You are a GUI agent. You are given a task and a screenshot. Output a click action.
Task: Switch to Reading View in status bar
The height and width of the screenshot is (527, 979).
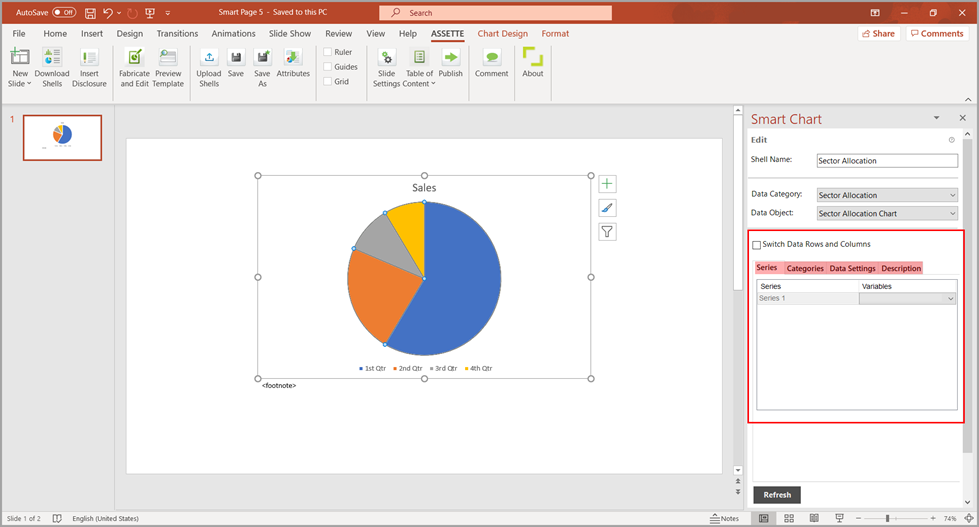tap(814, 518)
